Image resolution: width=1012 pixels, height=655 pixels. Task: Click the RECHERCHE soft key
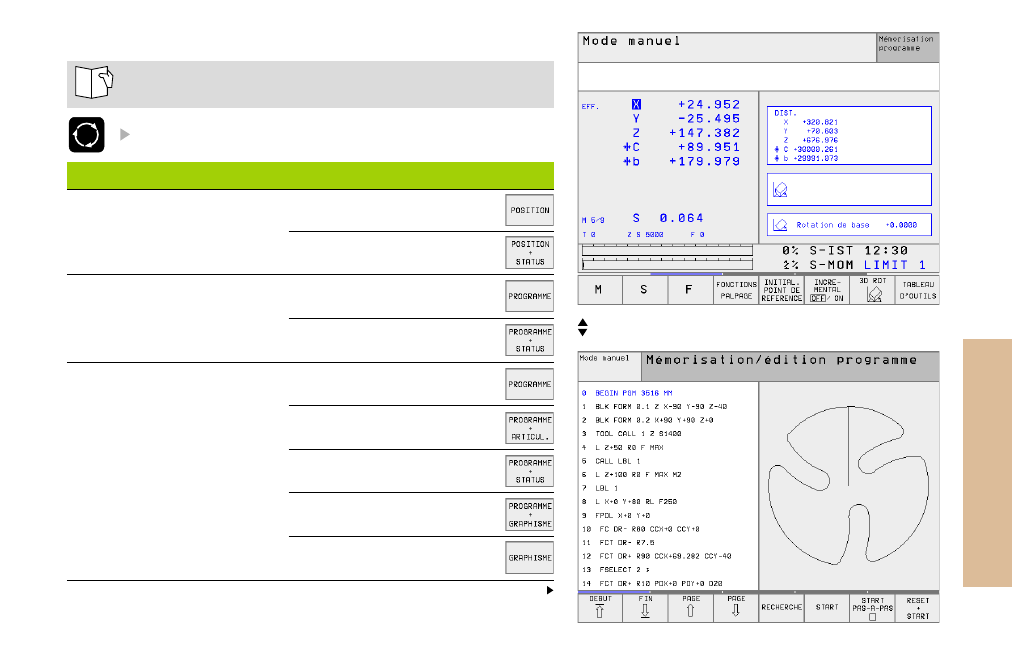(x=781, y=608)
